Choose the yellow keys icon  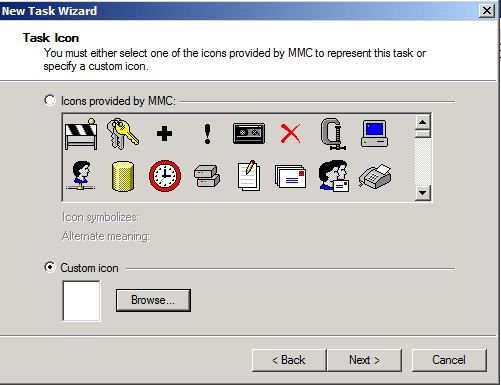(x=123, y=134)
